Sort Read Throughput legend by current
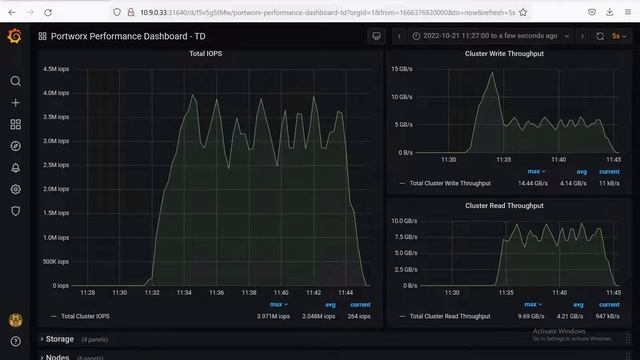The width and height of the screenshot is (640, 360). [609, 305]
